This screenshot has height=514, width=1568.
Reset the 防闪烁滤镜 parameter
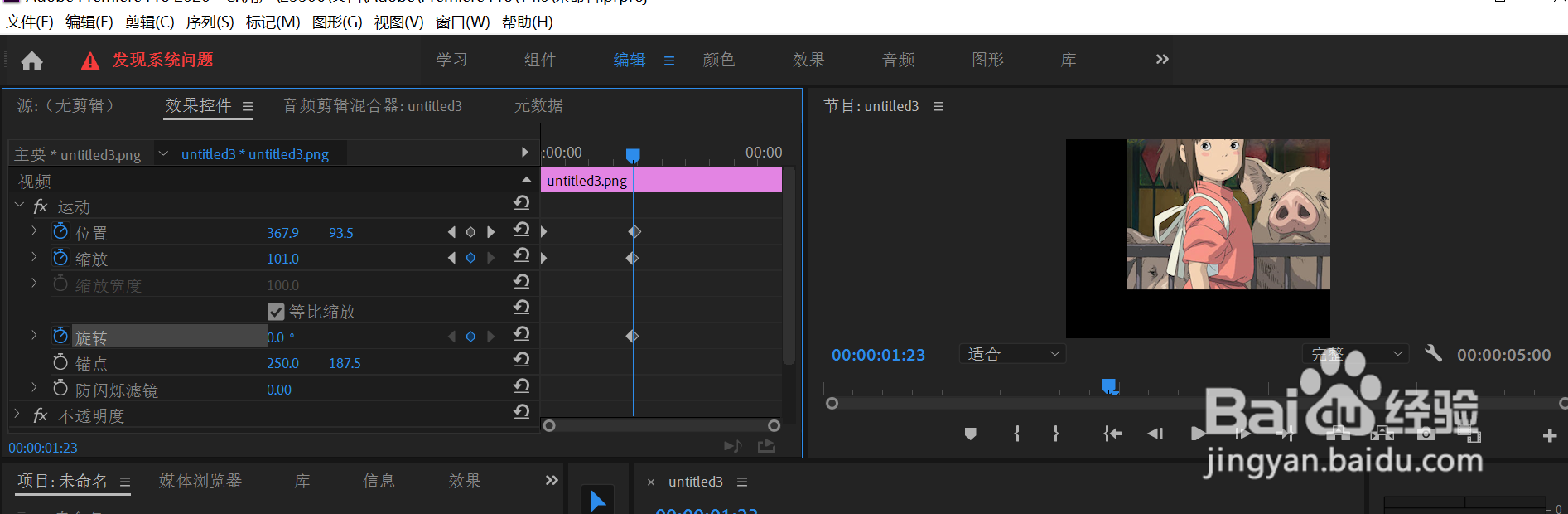pos(521,386)
